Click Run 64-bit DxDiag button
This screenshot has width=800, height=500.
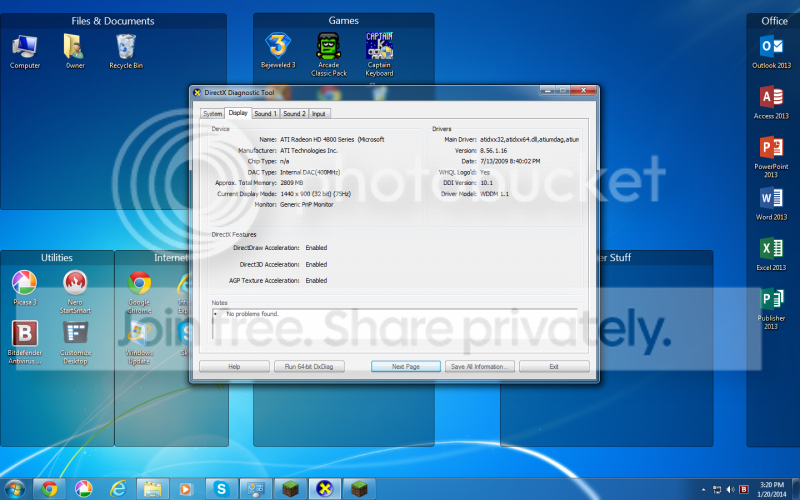click(x=310, y=367)
